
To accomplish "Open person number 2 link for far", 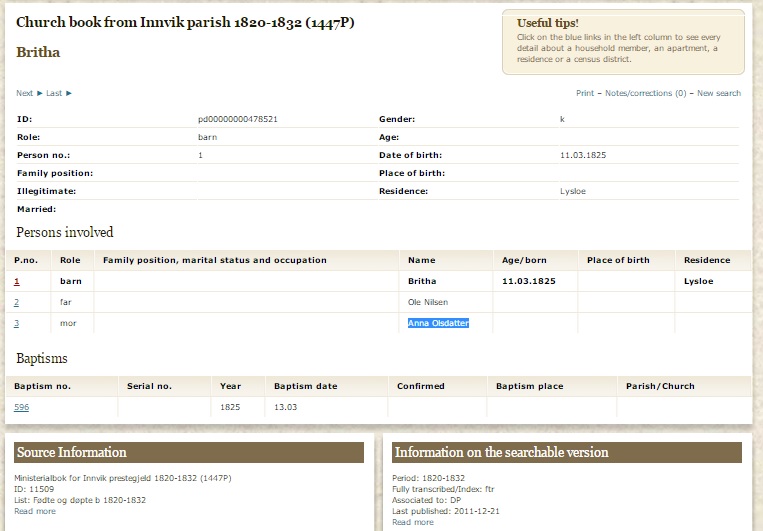I will (16, 302).
